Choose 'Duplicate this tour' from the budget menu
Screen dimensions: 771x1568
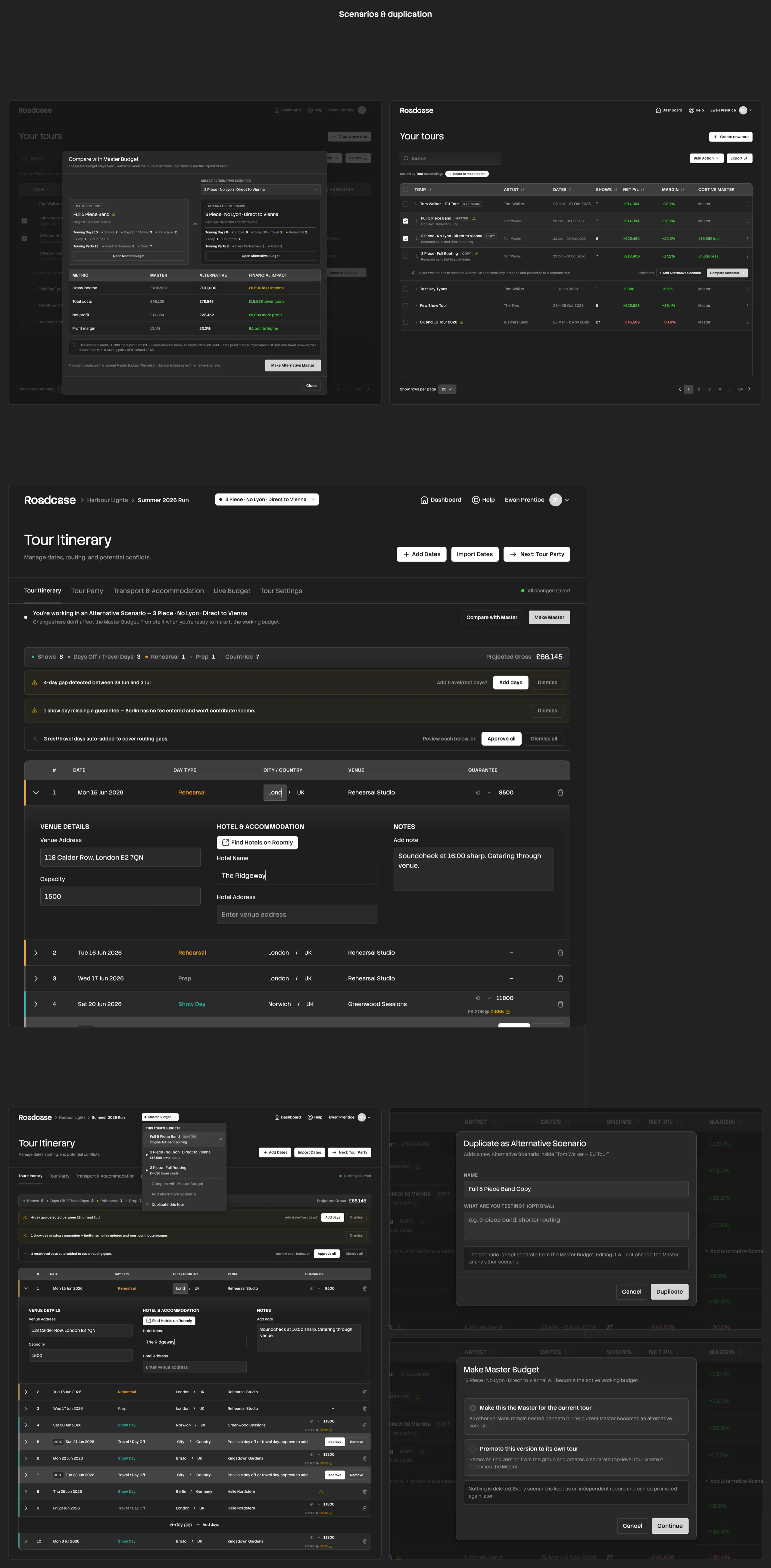(184, 1205)
